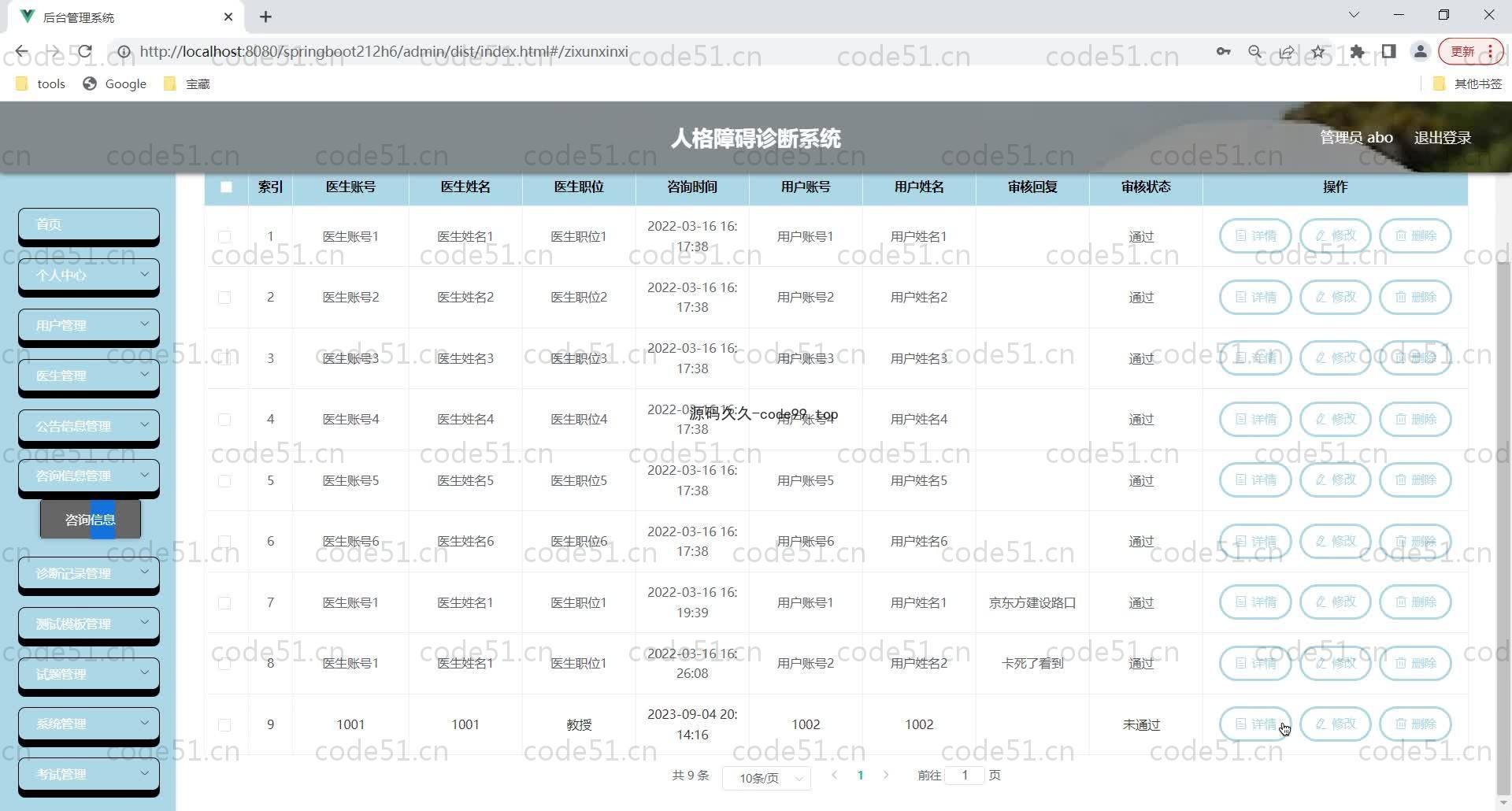This screenshot has height=811, width=1512.
Task: Collapse 咨询信息管理 sidebar menu
Action: coord(89,476)
